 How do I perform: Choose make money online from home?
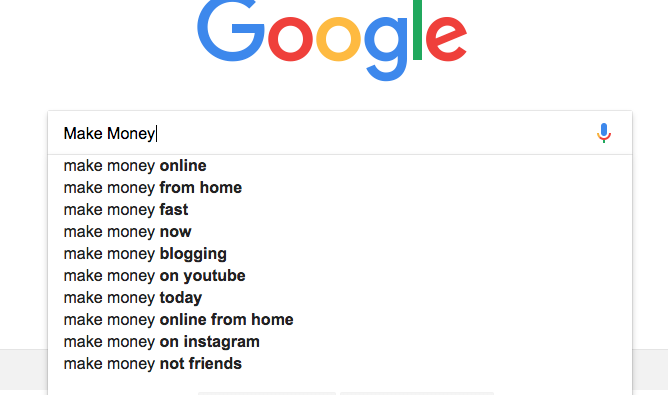coord(340,320)
